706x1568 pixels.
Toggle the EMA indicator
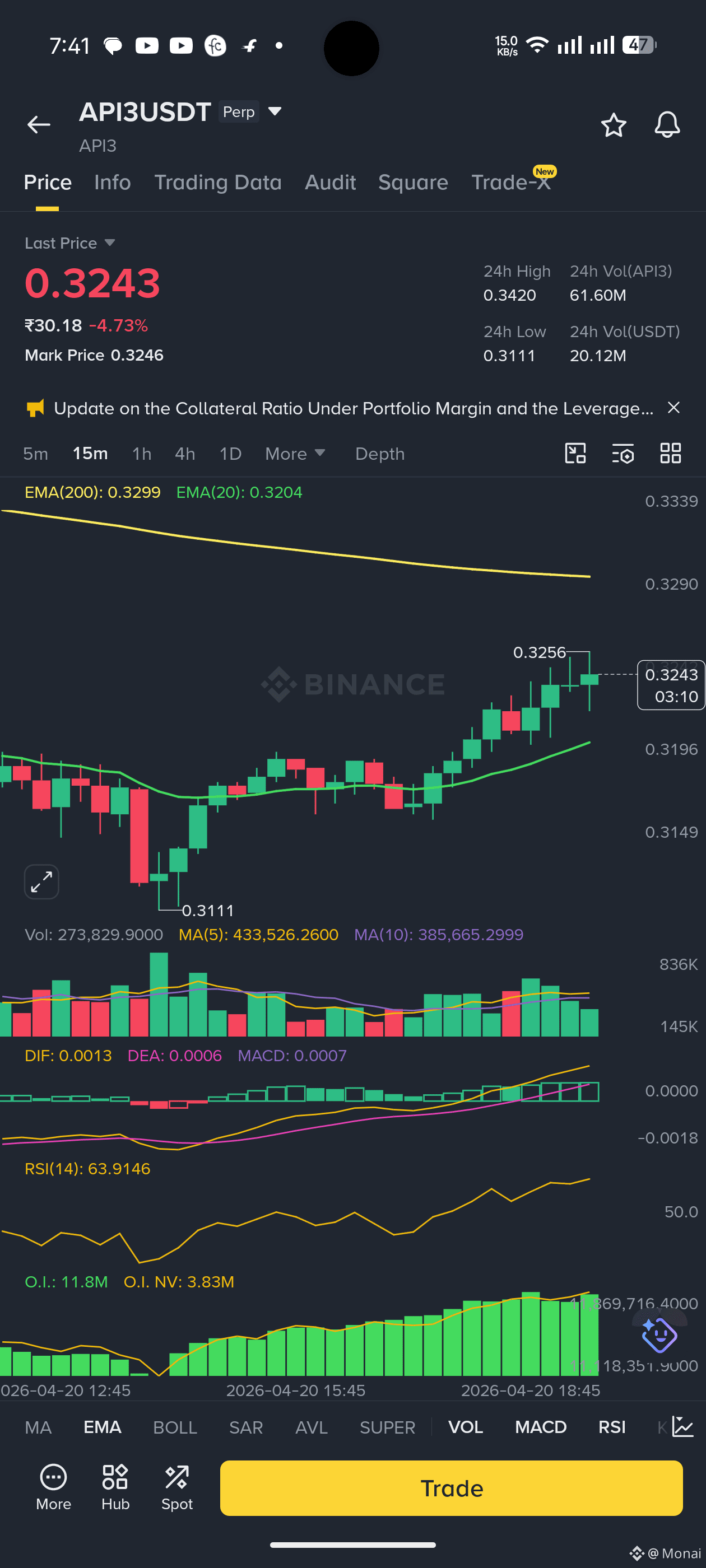point(103,1427)
